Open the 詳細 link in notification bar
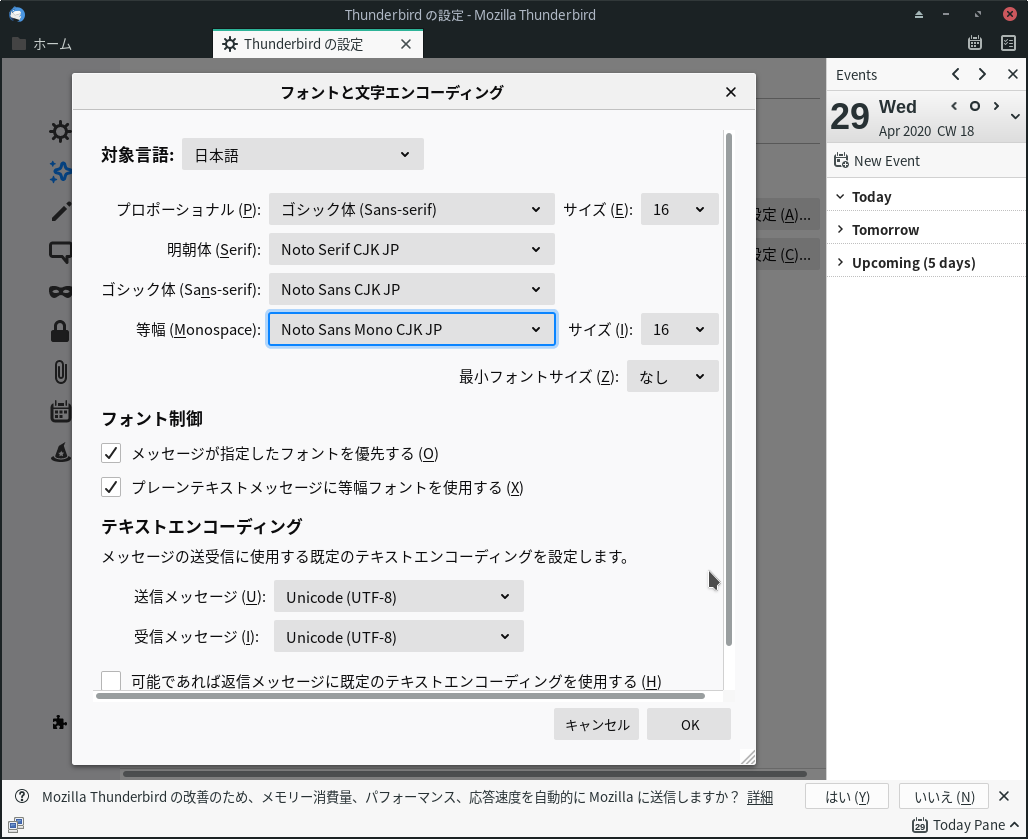The image size is (1028, 839). (x=760, y=797)
